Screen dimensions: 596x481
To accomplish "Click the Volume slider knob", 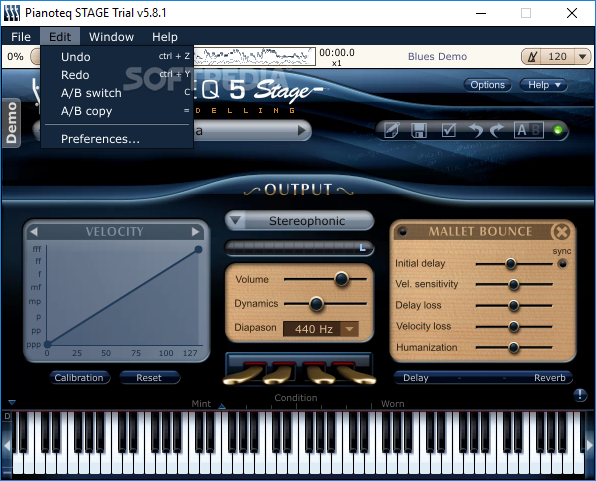I will pyautogui.click(x=341, y=279).
